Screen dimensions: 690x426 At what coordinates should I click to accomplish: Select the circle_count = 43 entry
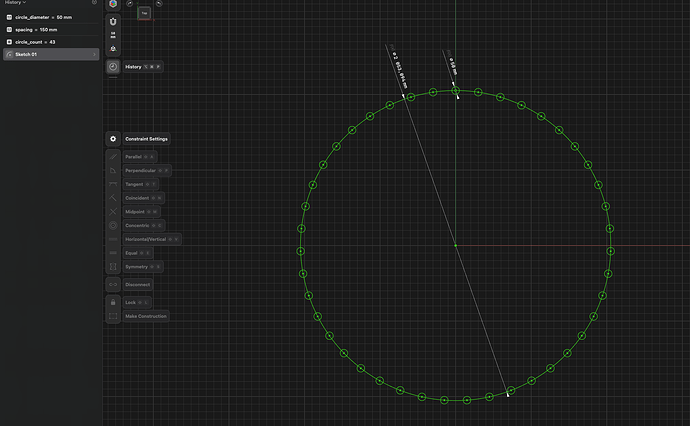[x=51, y=42]
